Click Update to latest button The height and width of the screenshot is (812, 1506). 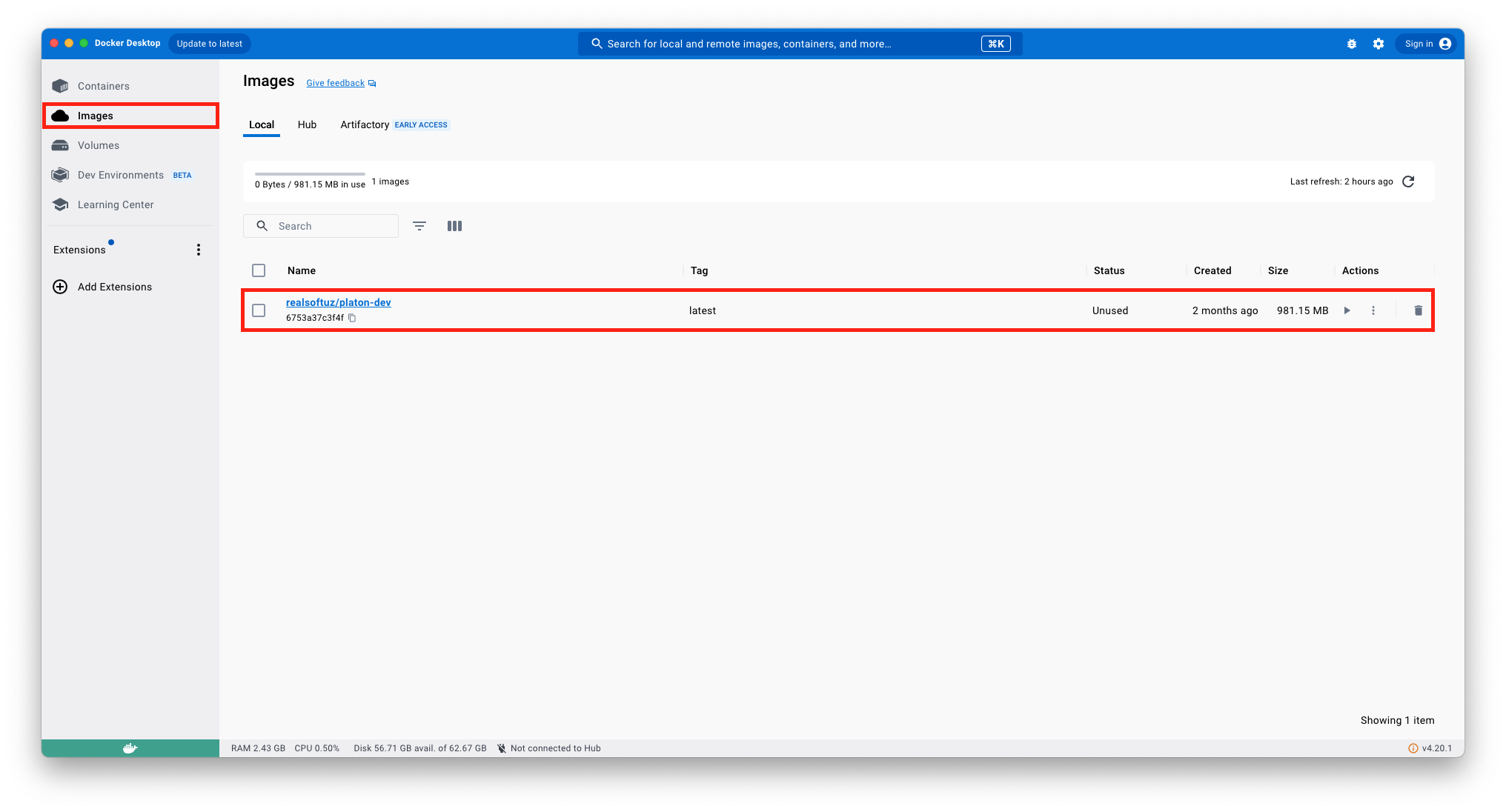pyautogui.click(x=210, y=44)
